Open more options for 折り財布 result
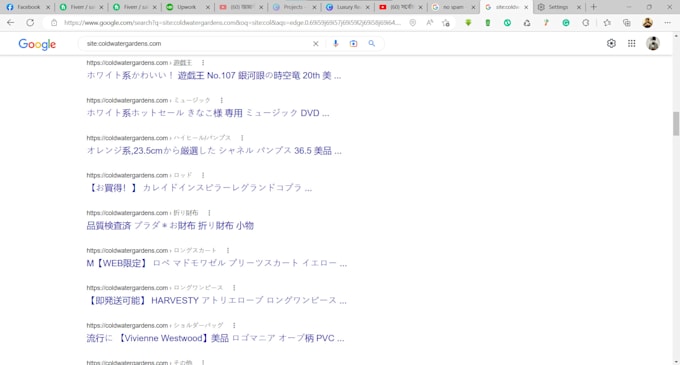 (209, 213)
